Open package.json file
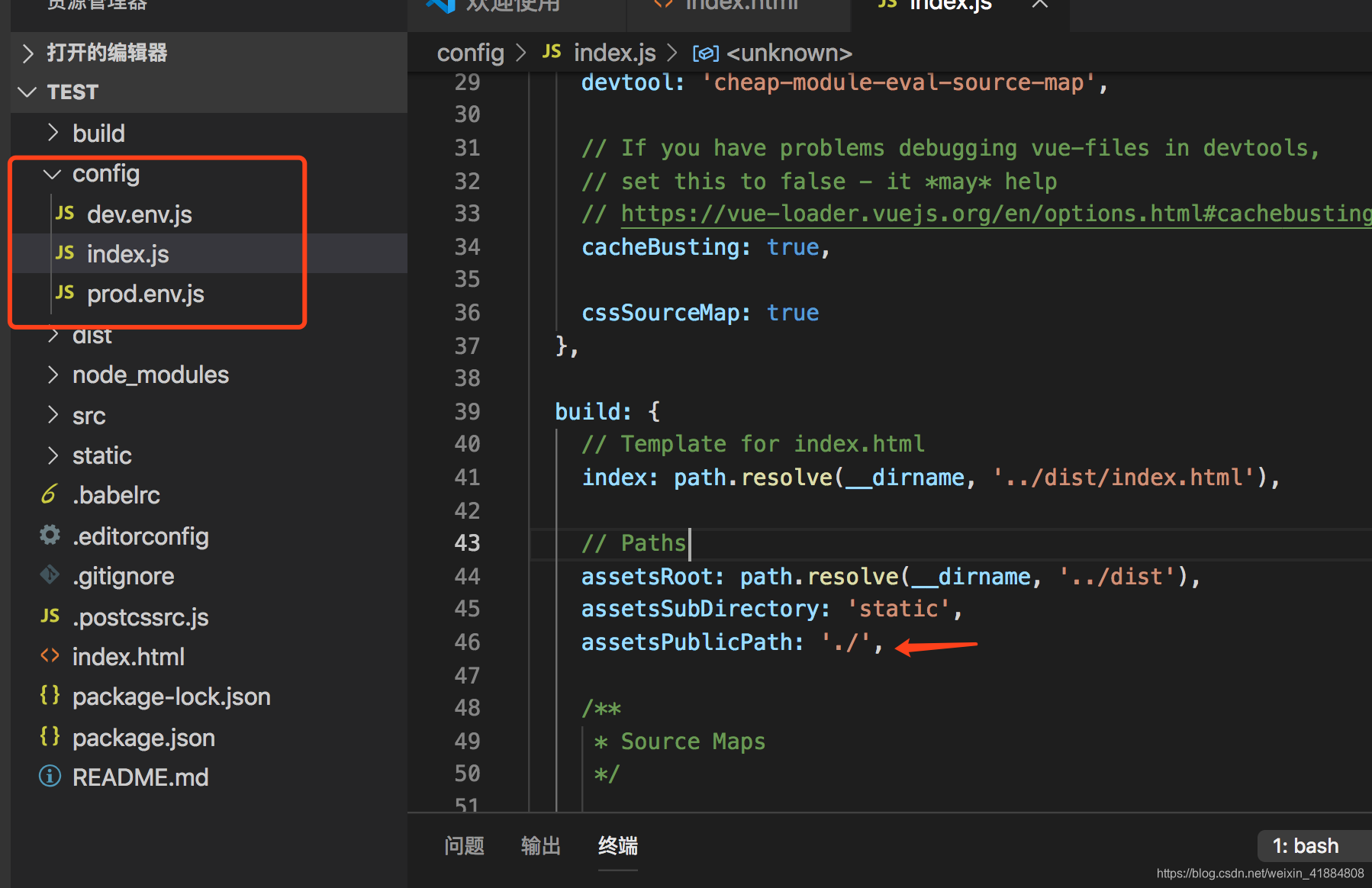The height and width of the screenshot is (888, 1372). 143,738
